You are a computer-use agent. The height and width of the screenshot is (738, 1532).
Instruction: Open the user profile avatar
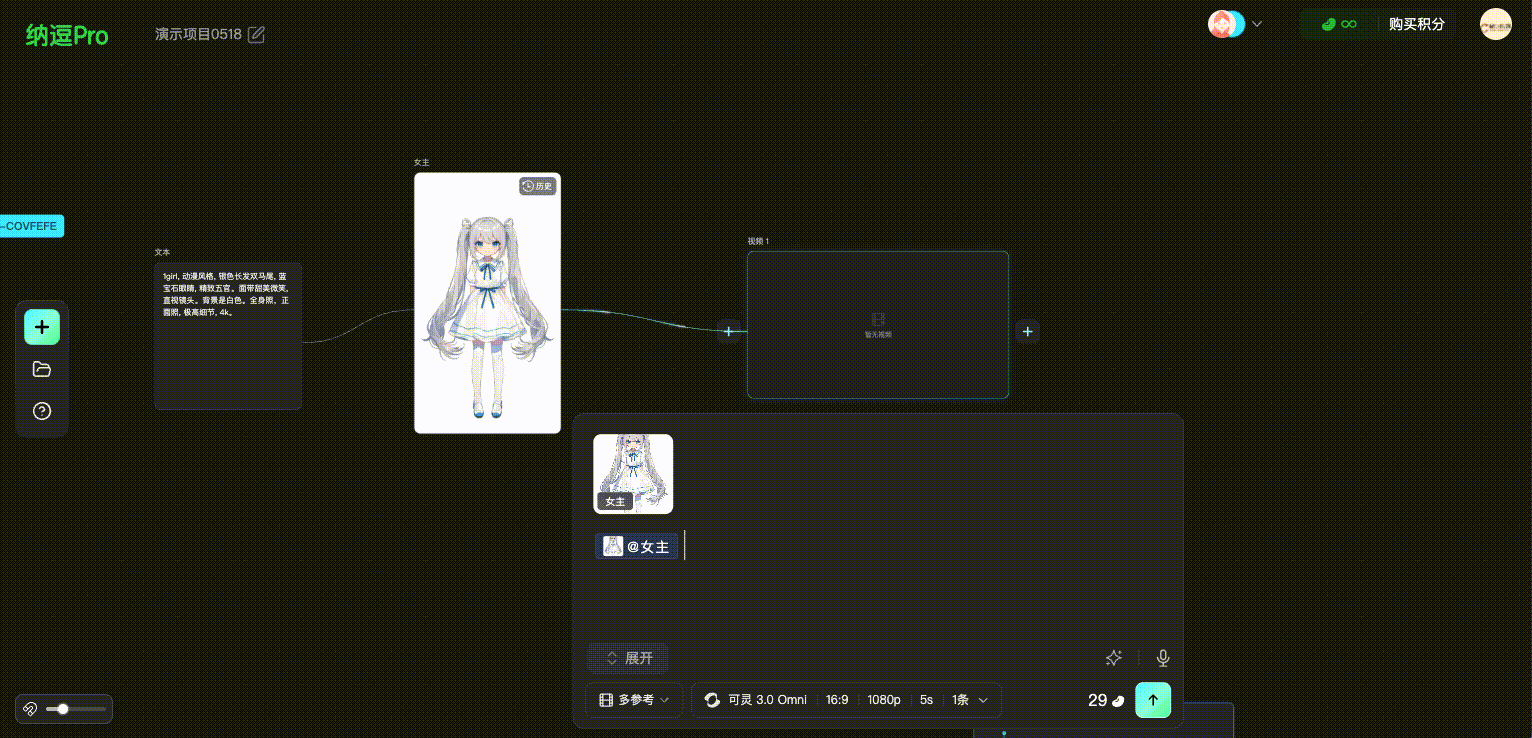tap(1496, 24)
